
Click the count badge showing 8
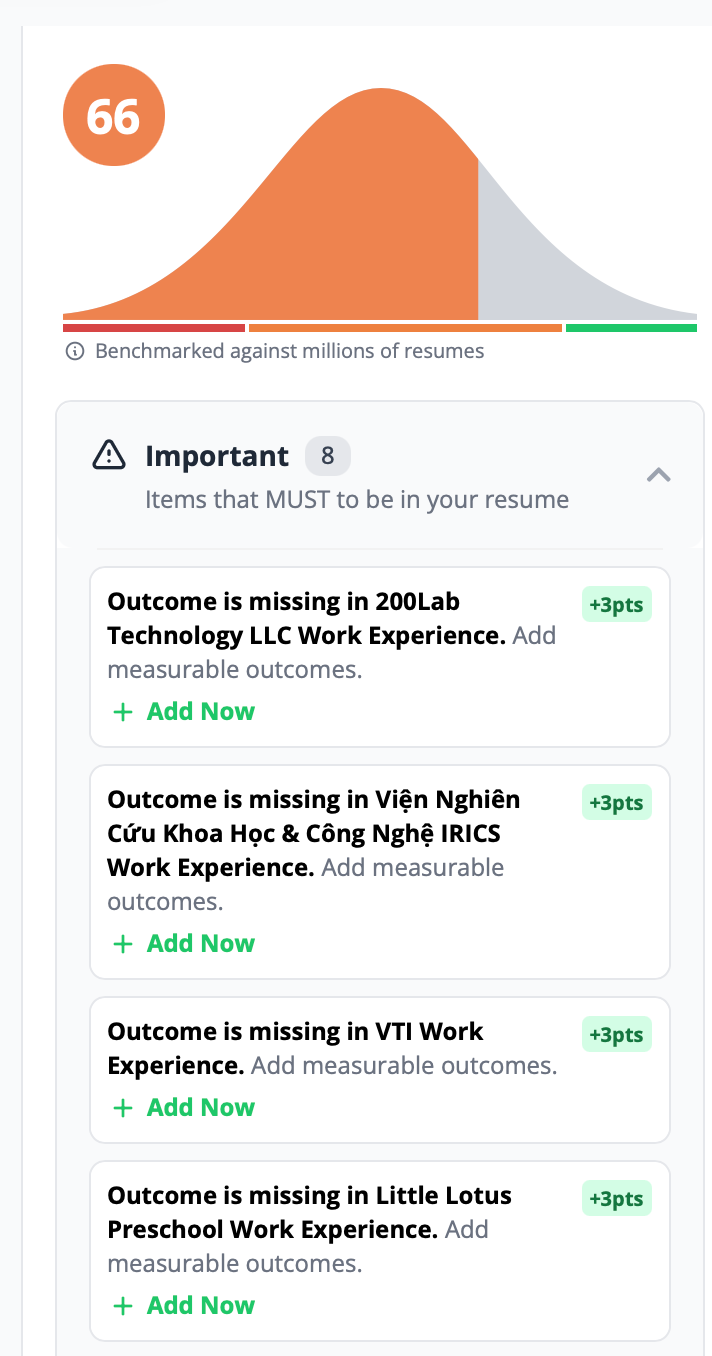click(328, 457)
